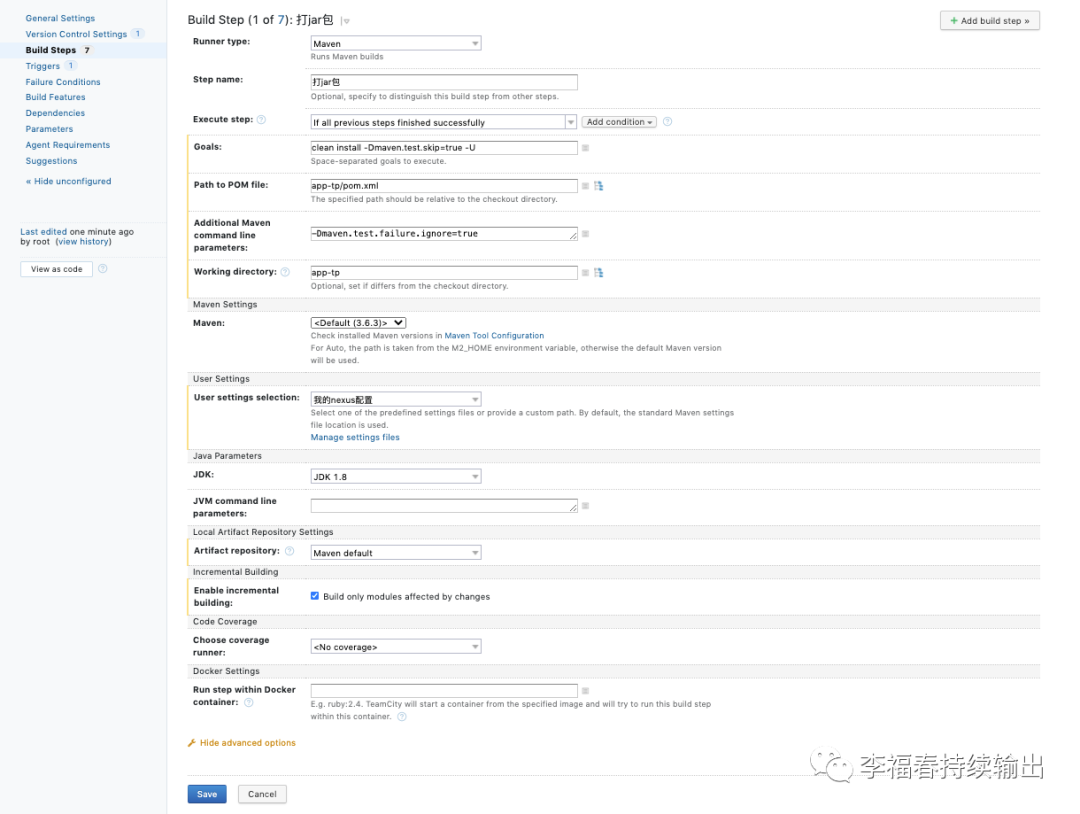1080x814 pixels.
Task: Open Version Control Settings in sidebar
Action: [76, 34]
